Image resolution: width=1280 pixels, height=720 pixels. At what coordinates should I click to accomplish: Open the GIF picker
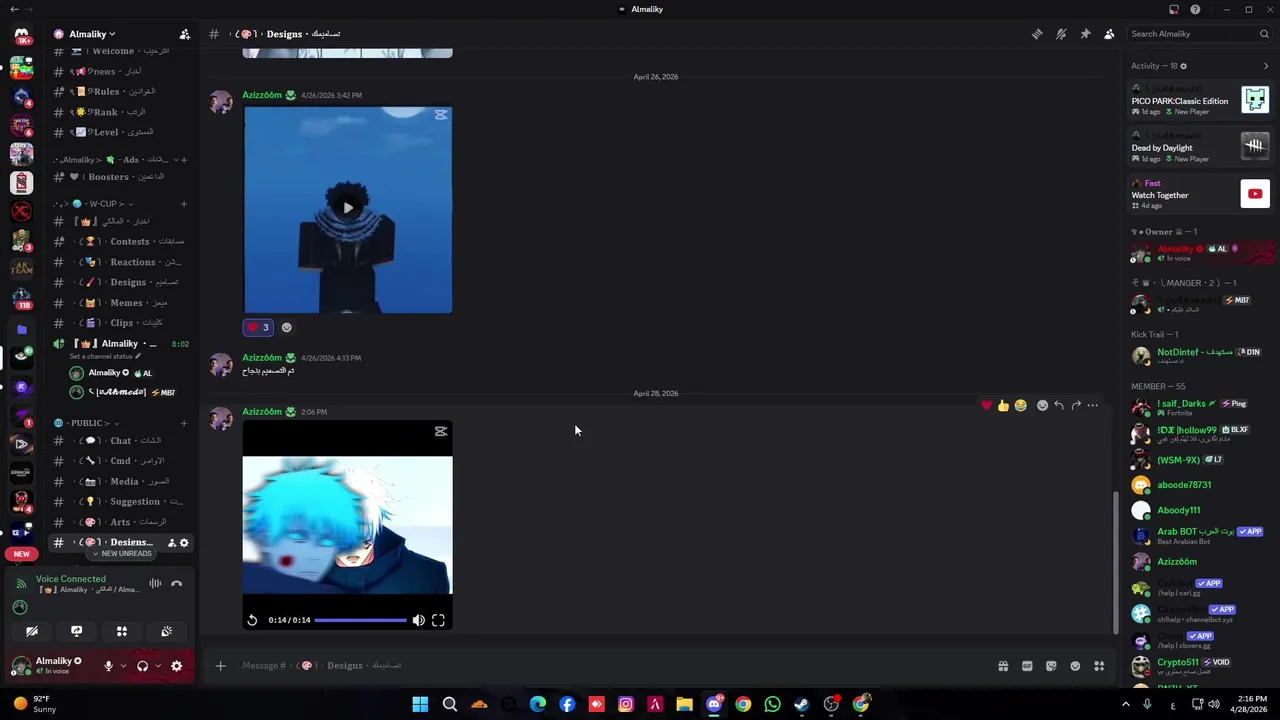pyautogui.click(x=1027, y=666)
